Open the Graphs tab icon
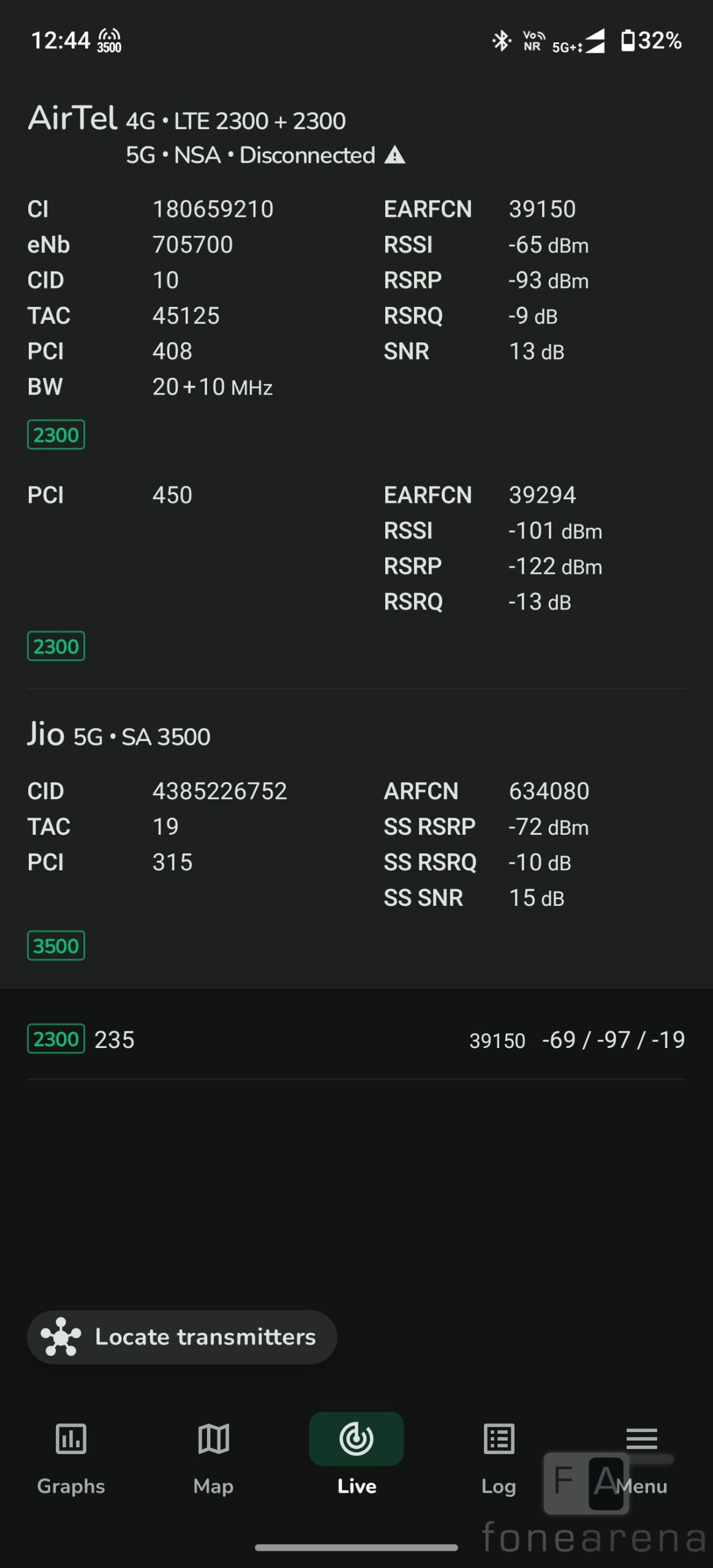 (71, 1438)
